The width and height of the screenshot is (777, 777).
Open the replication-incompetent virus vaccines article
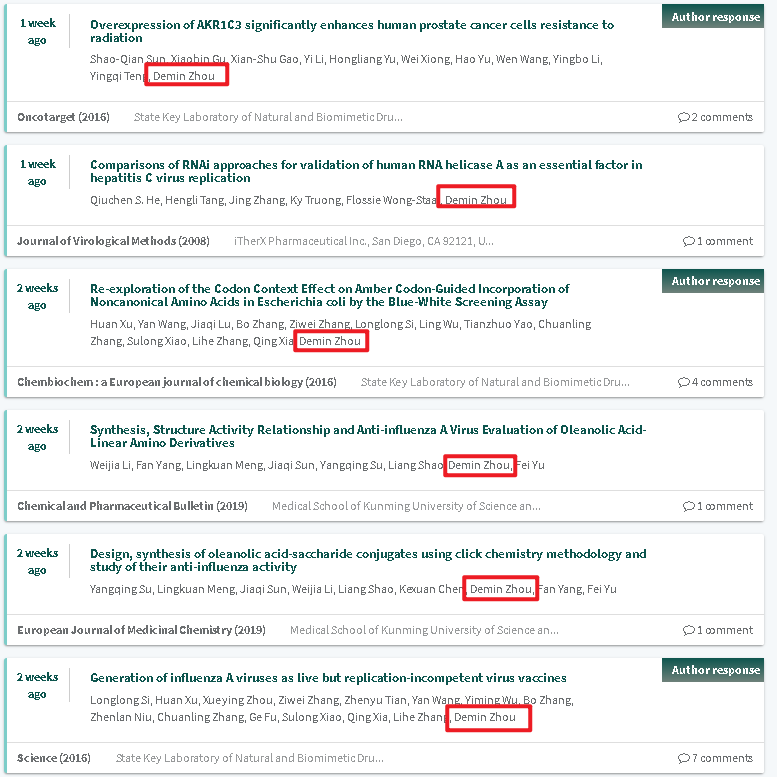(328, 678)
